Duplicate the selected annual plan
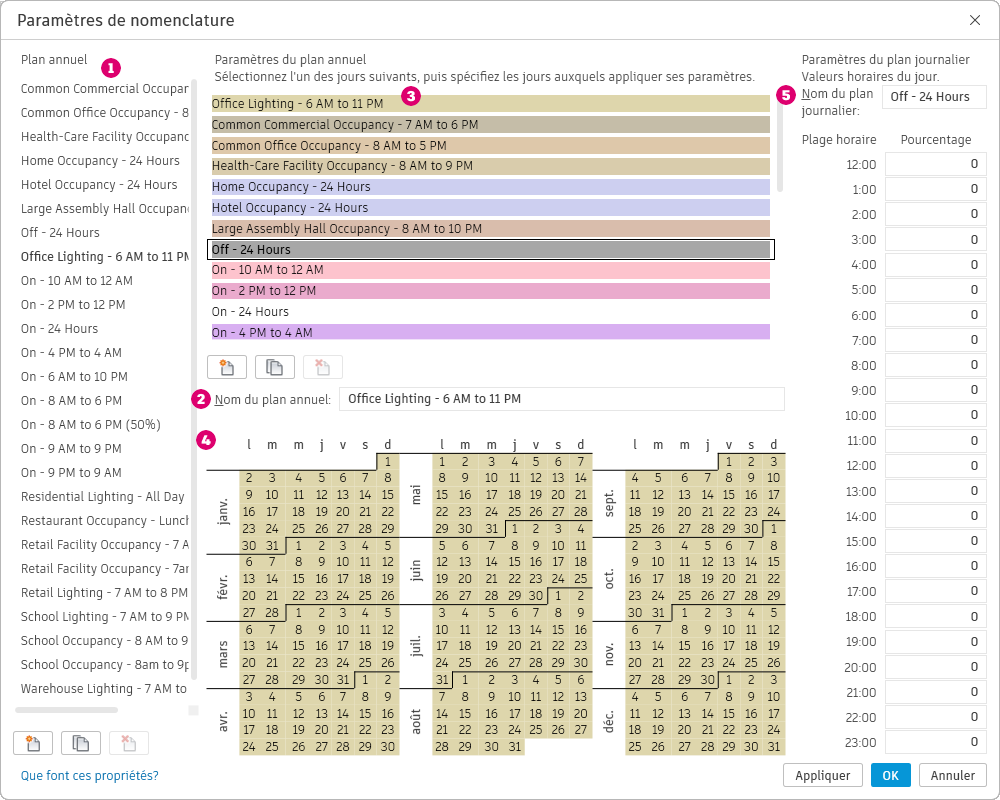Screen dimensions: 1000x800 (80, 743)
